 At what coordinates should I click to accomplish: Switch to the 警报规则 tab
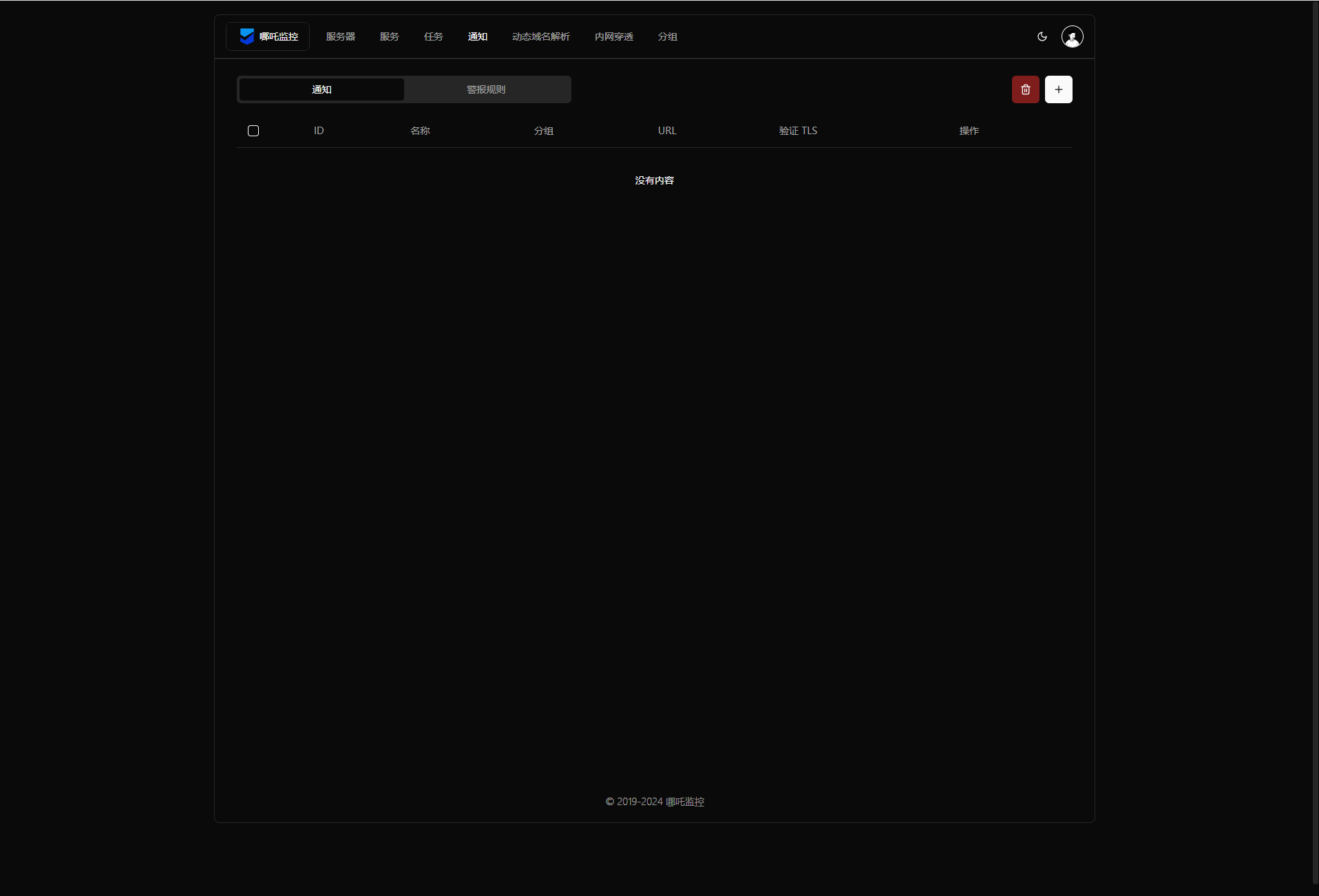coord(486,89)
